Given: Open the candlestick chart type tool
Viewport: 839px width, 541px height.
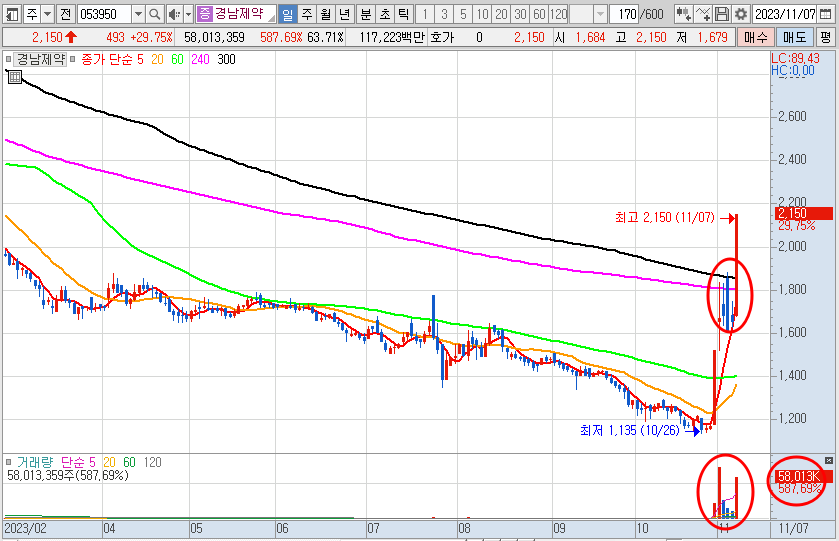Looking at the screenshot, I should tap(683, 14).
